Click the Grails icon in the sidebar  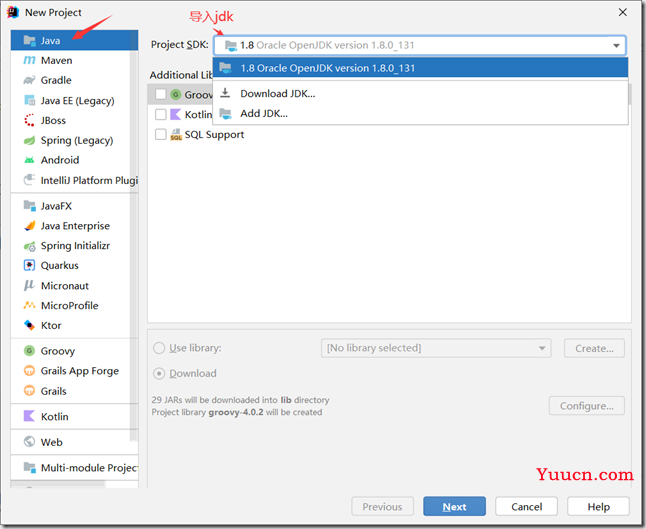point(29,391)
